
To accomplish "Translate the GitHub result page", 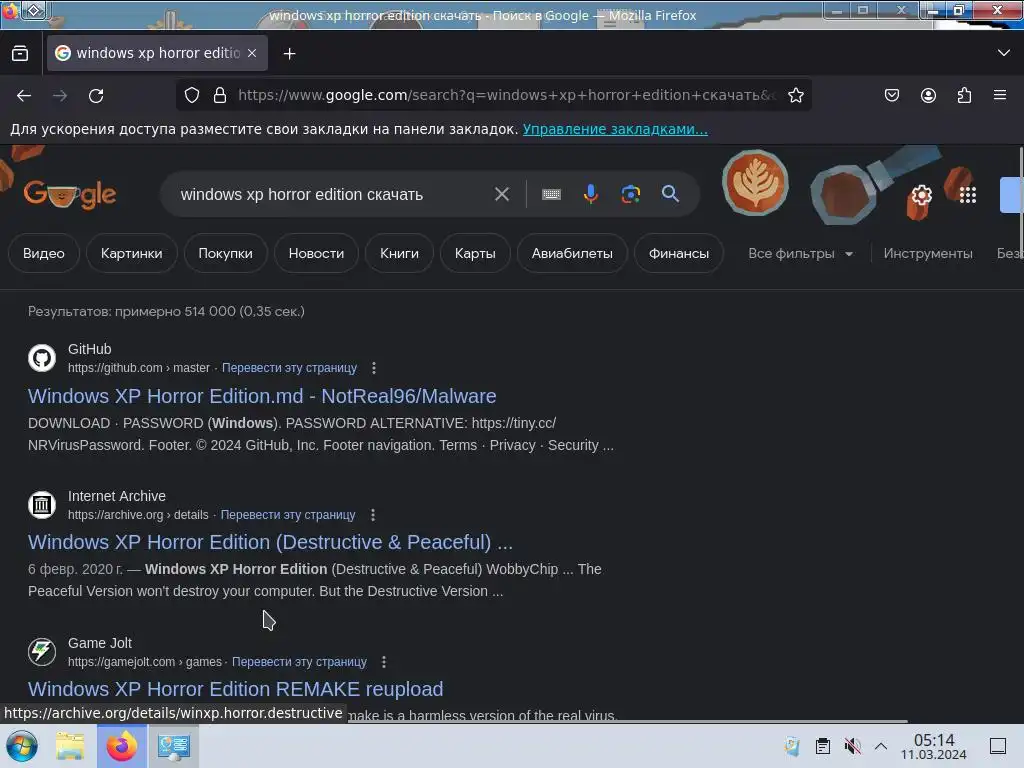I will point(289,368).
